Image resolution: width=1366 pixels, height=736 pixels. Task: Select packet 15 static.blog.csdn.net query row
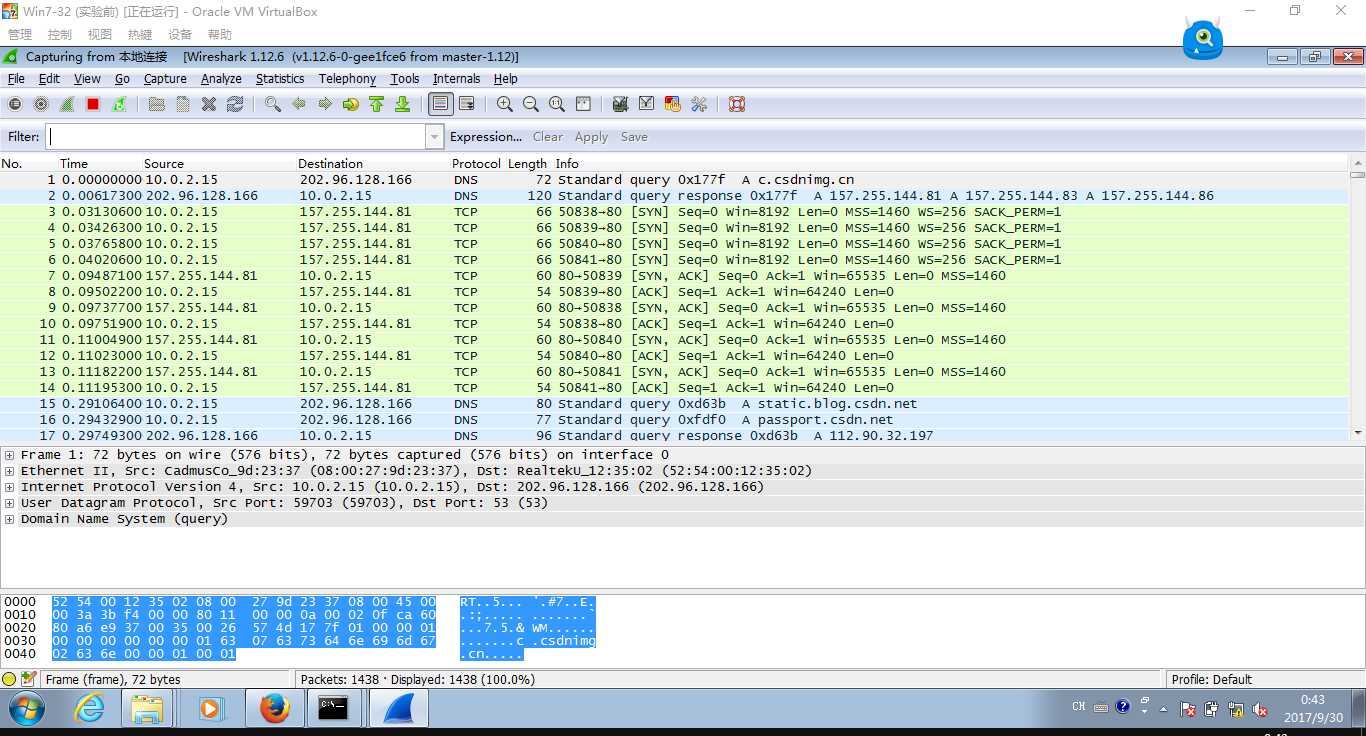click(x=675, y=404)
